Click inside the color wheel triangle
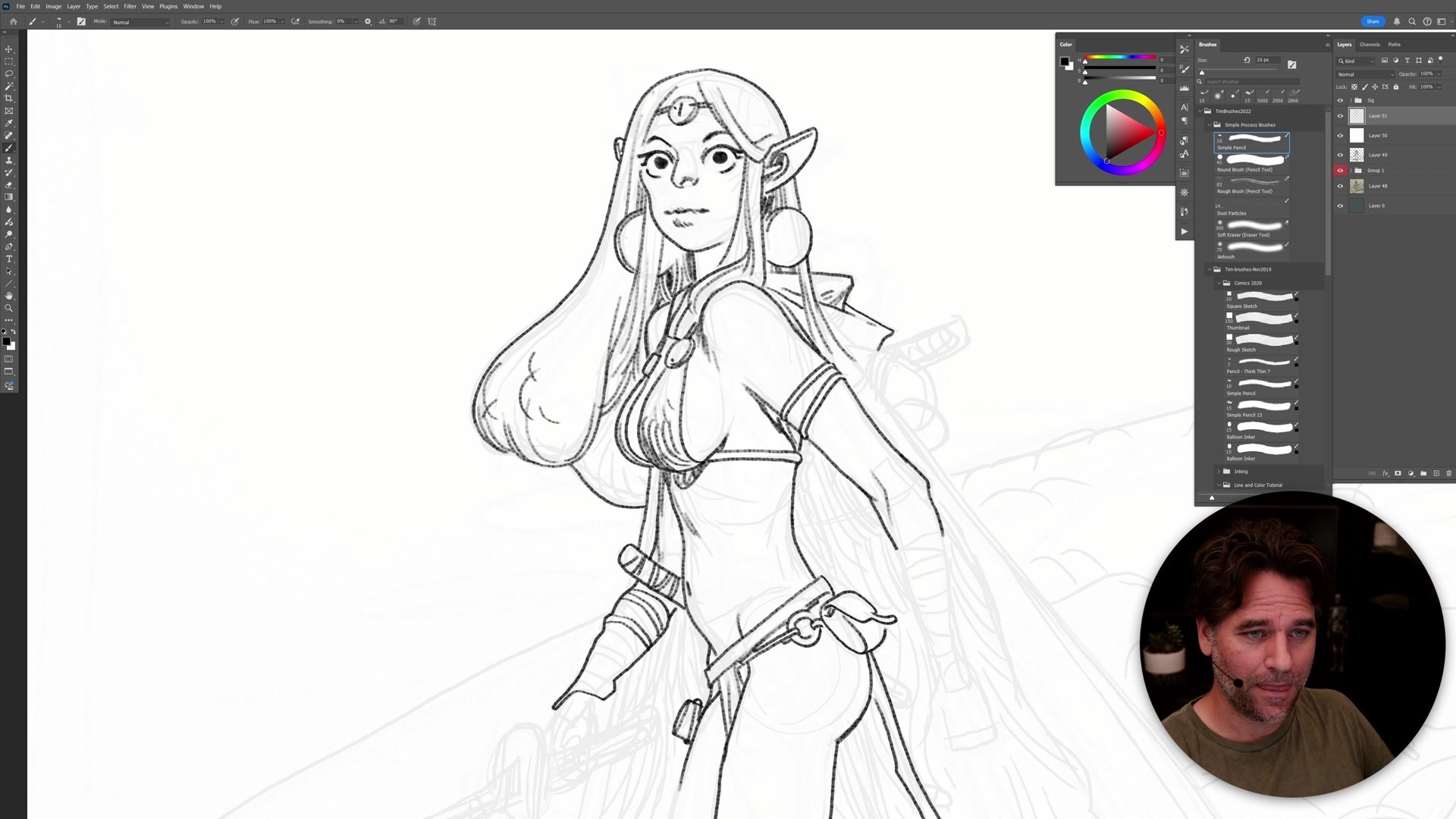The height and width of the screenshot is (819, 1456). pyautogui.click(x=1125, y=133)
